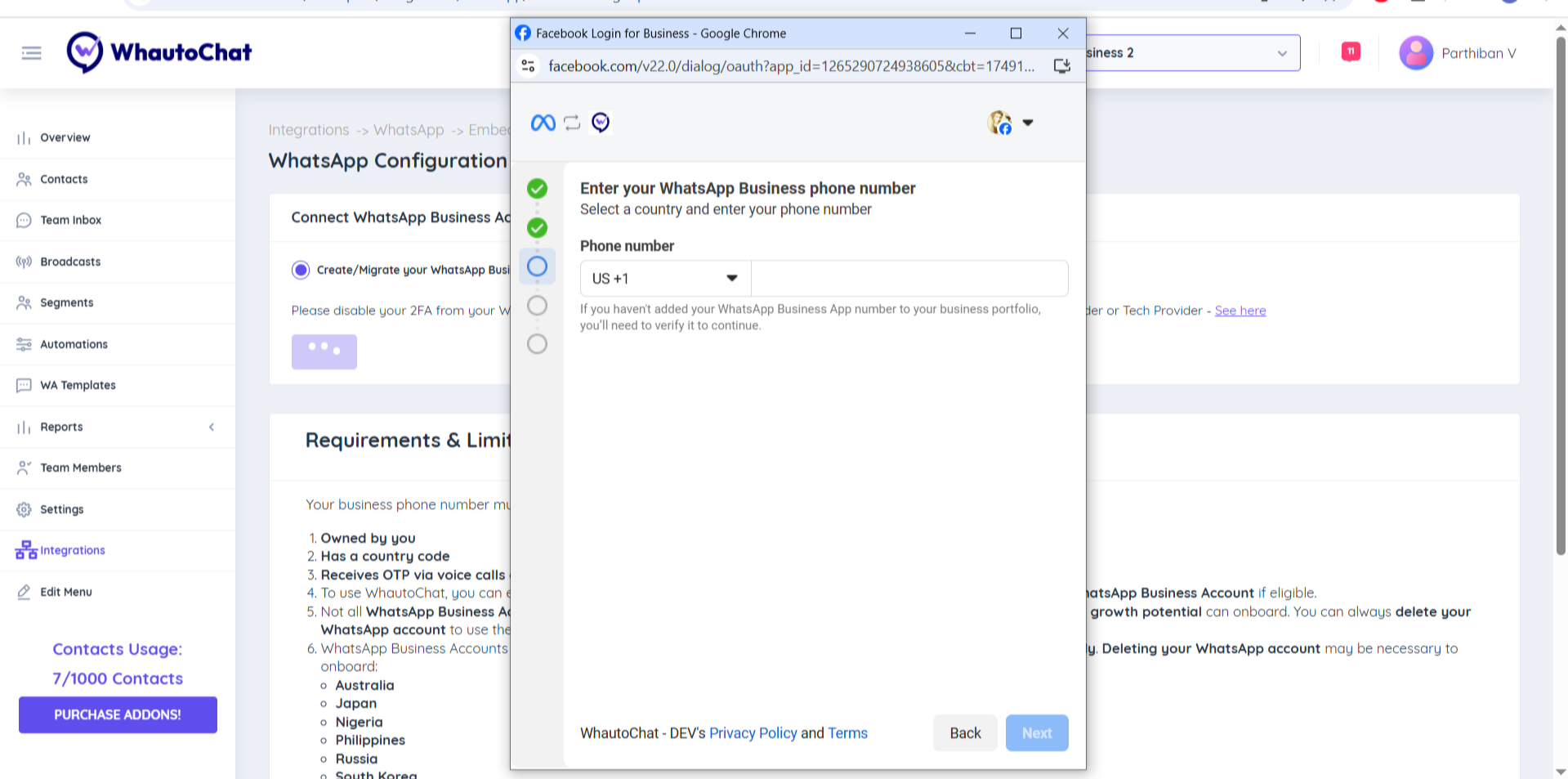Click the Back button in Facebook dialog
The height and width of the screenshot is (779, 1568).
965,733
